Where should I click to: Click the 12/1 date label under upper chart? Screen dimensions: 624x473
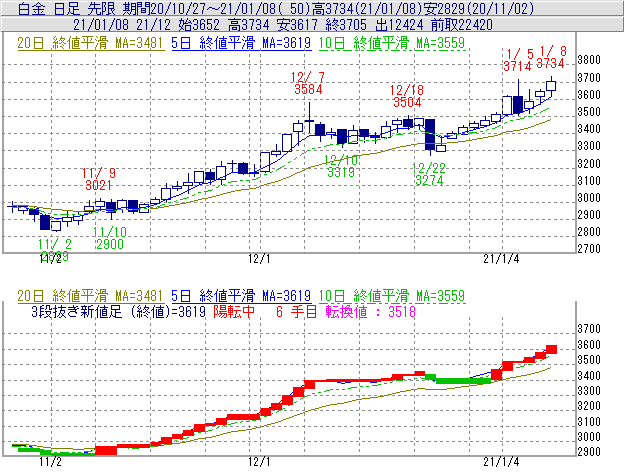coord(259,259)
